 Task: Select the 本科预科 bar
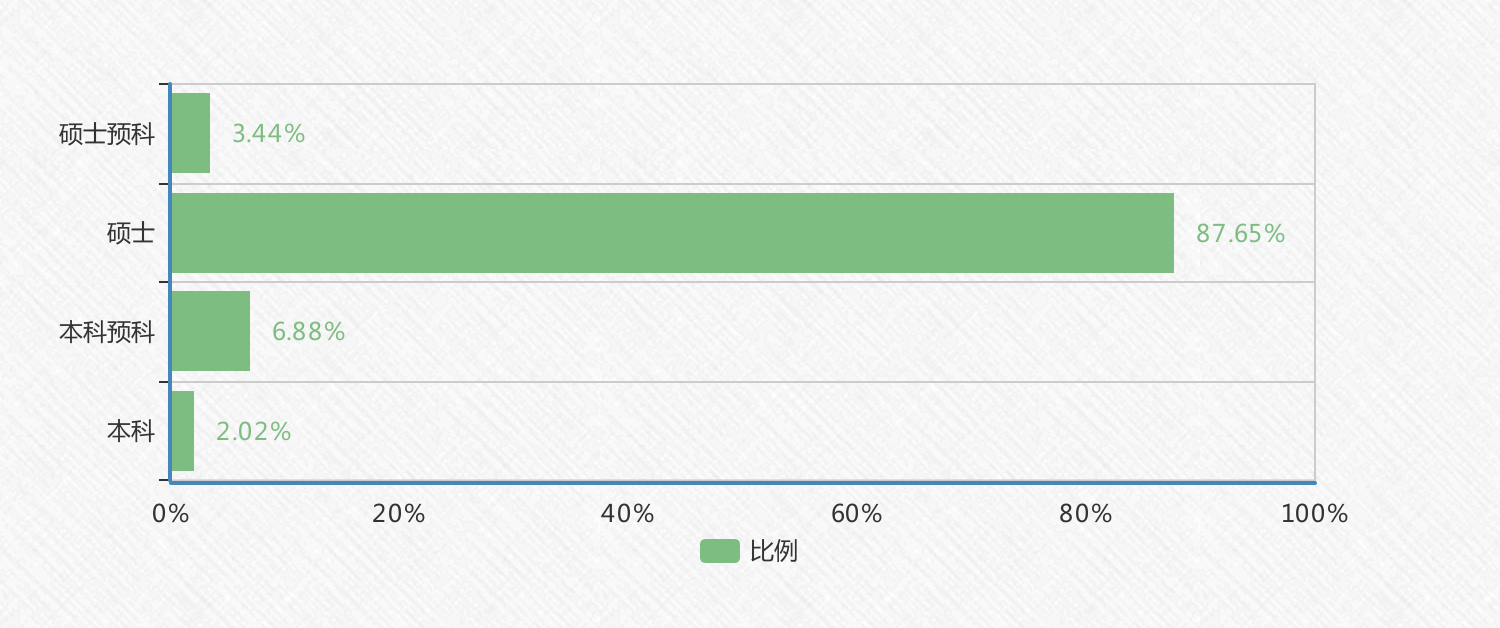pos(210,331)
